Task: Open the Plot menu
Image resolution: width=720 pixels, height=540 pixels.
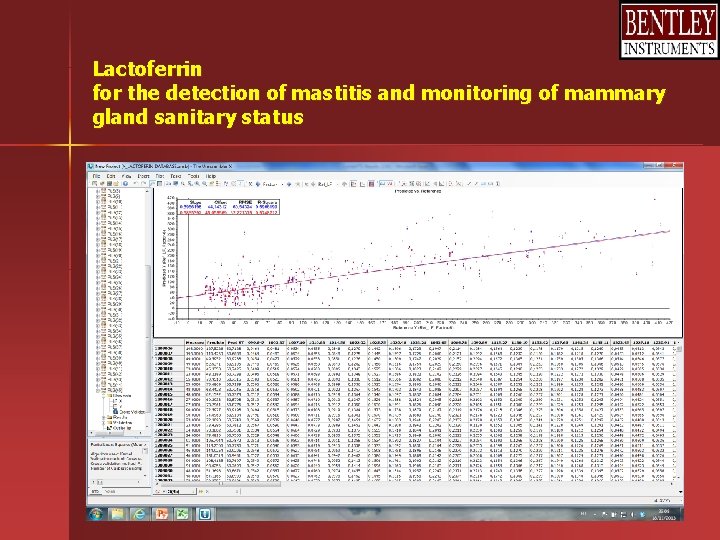Action: coord(160,176)
